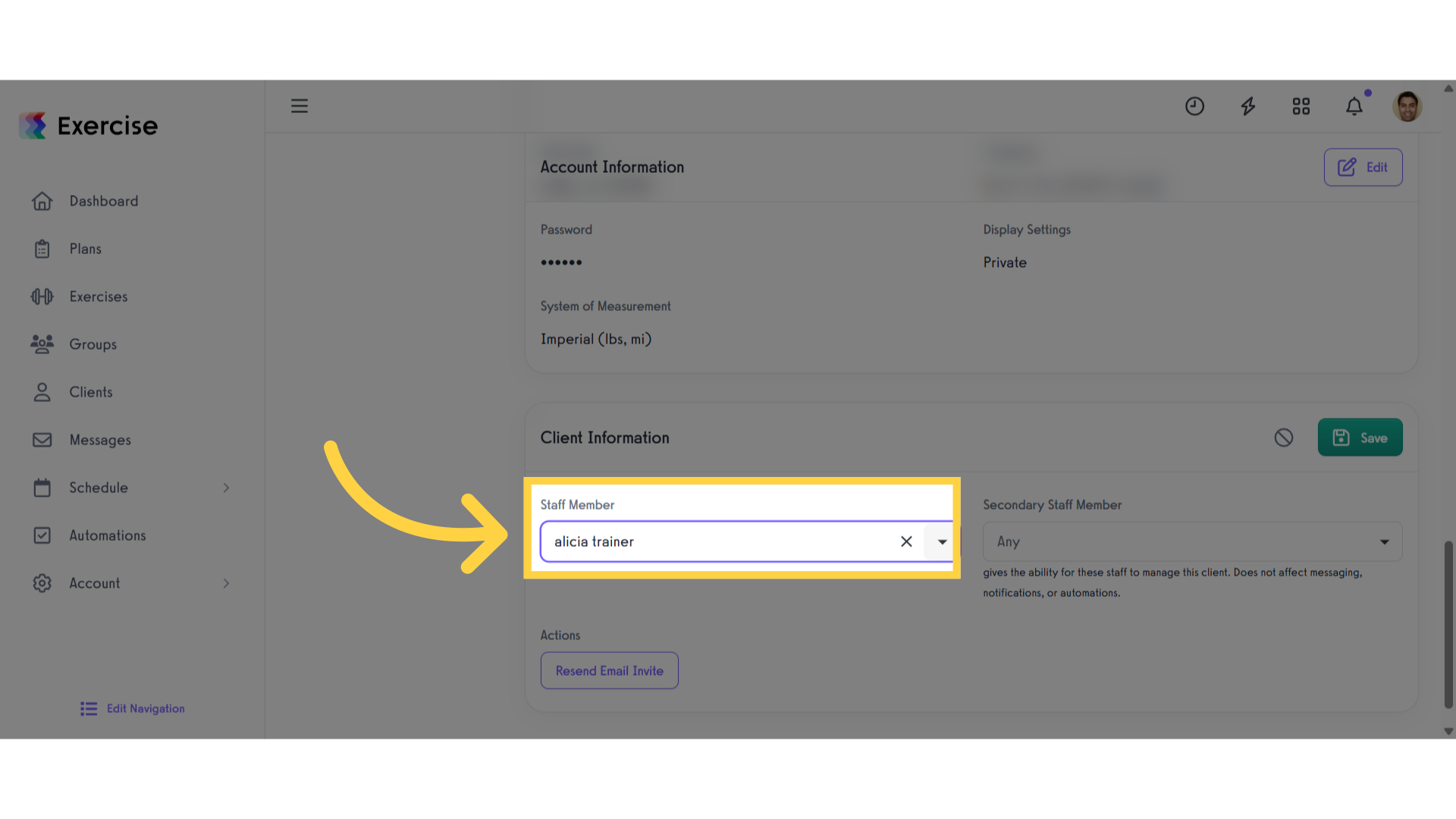
Task: Open Groups in sidebar
Action: coord(93,344)
